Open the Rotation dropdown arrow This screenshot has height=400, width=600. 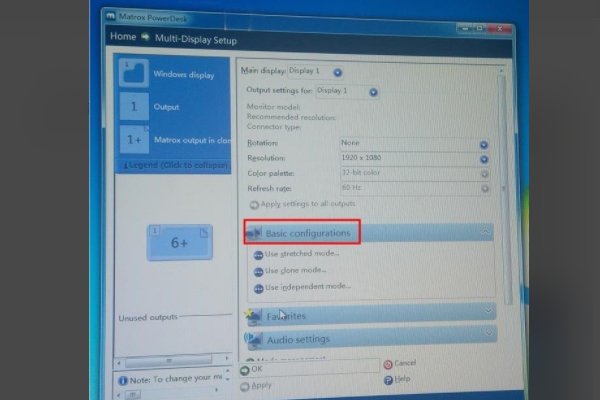[x=484, y=144]
